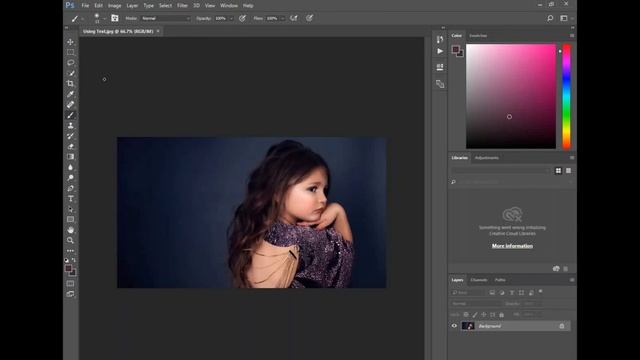This screenshot has width=640, height=360.
Task: Enable airbrush-style build-up
Action: [293, 18]
